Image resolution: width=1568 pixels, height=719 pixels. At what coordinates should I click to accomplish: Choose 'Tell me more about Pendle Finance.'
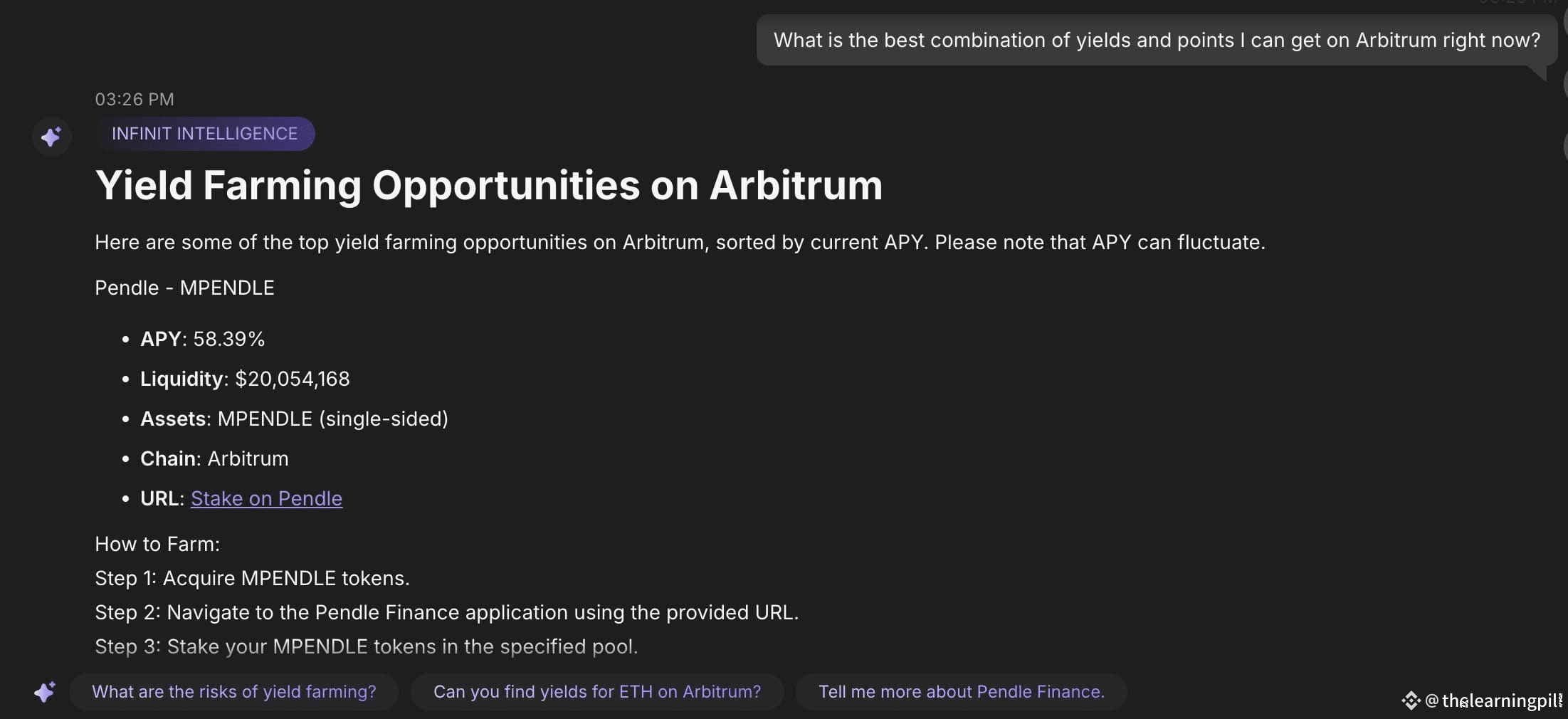(x=962, y=692)
